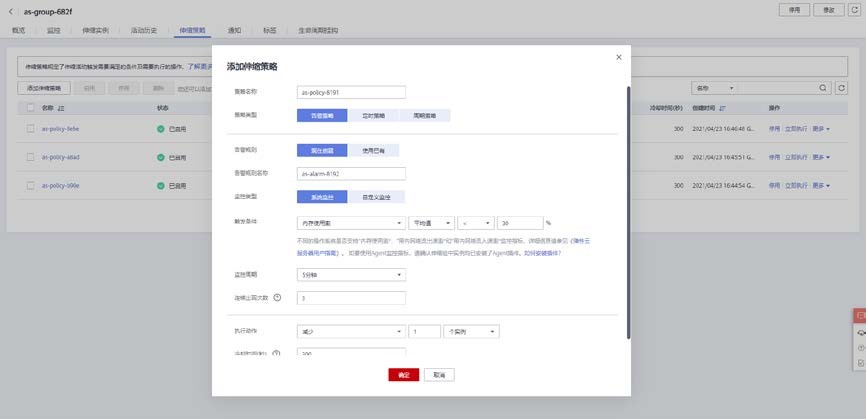Select 自定义监控 monitoring type

[x=376, y=197]
